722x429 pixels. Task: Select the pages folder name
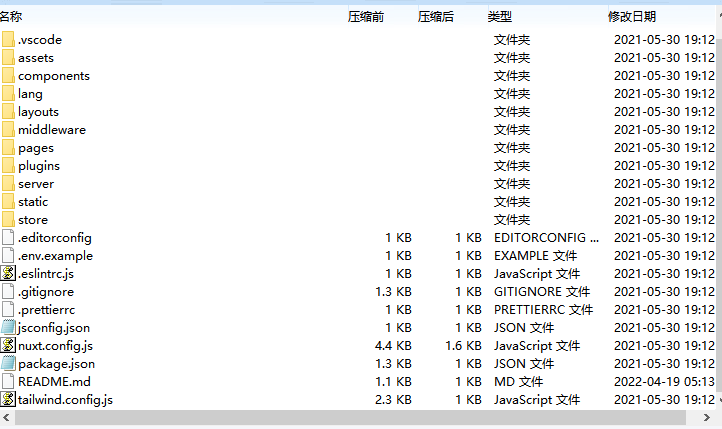point(36,148)
